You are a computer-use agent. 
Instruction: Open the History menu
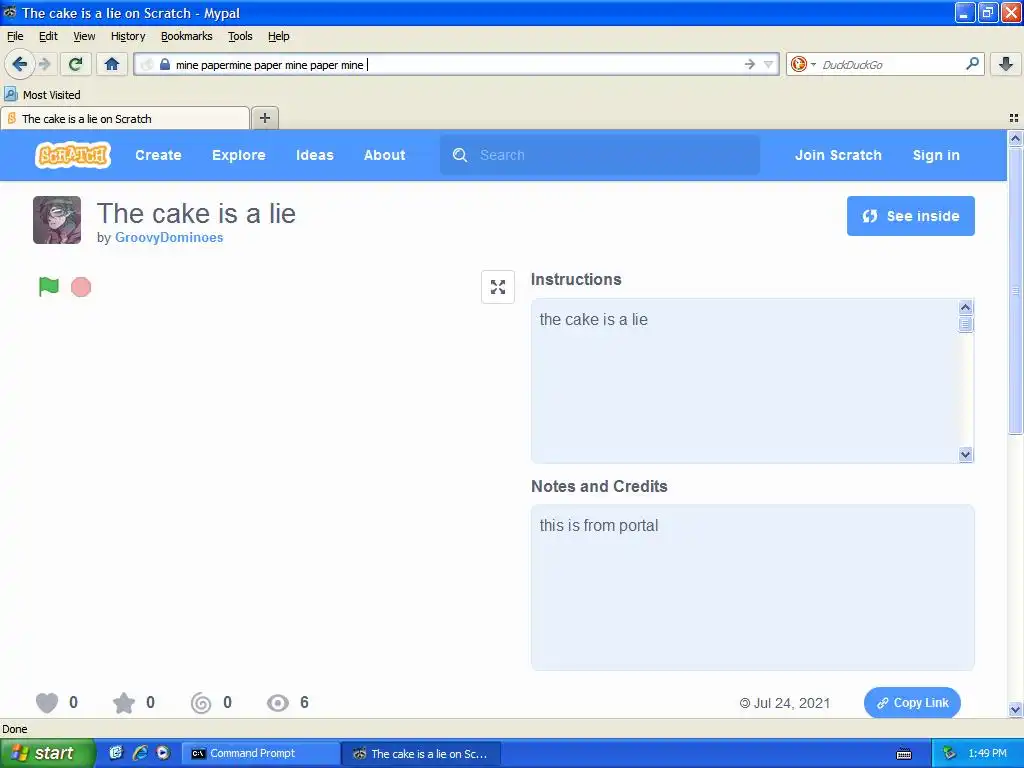[128, 36]
